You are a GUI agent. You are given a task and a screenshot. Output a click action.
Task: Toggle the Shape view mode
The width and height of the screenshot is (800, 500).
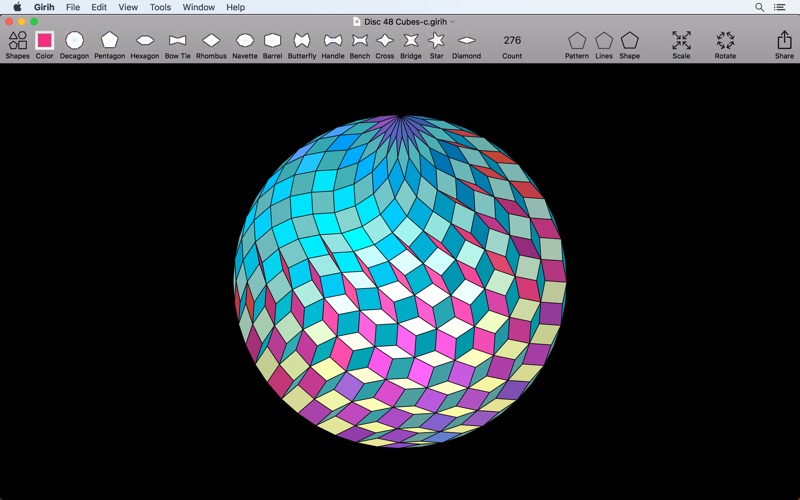629,41
